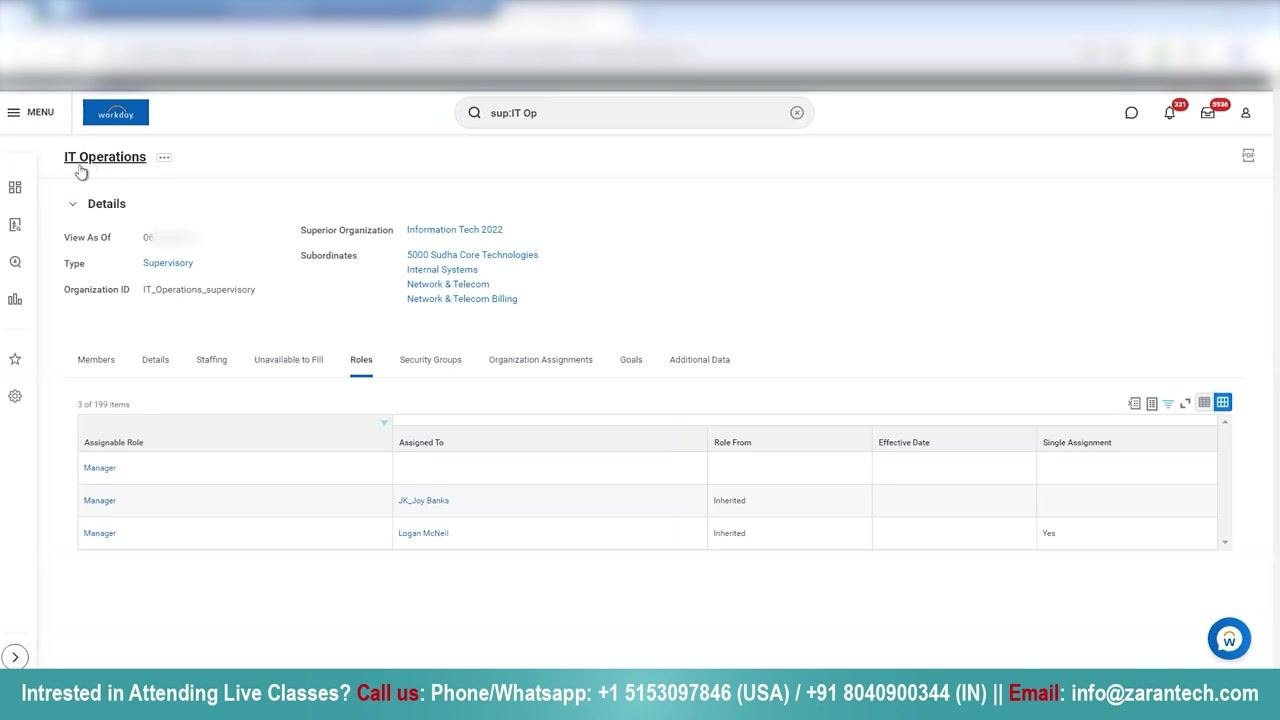Image resolution: width=1280 pixels, height=720 pixels.
Task: Open the Assignable Role column filter arrow
Action: 384,423
